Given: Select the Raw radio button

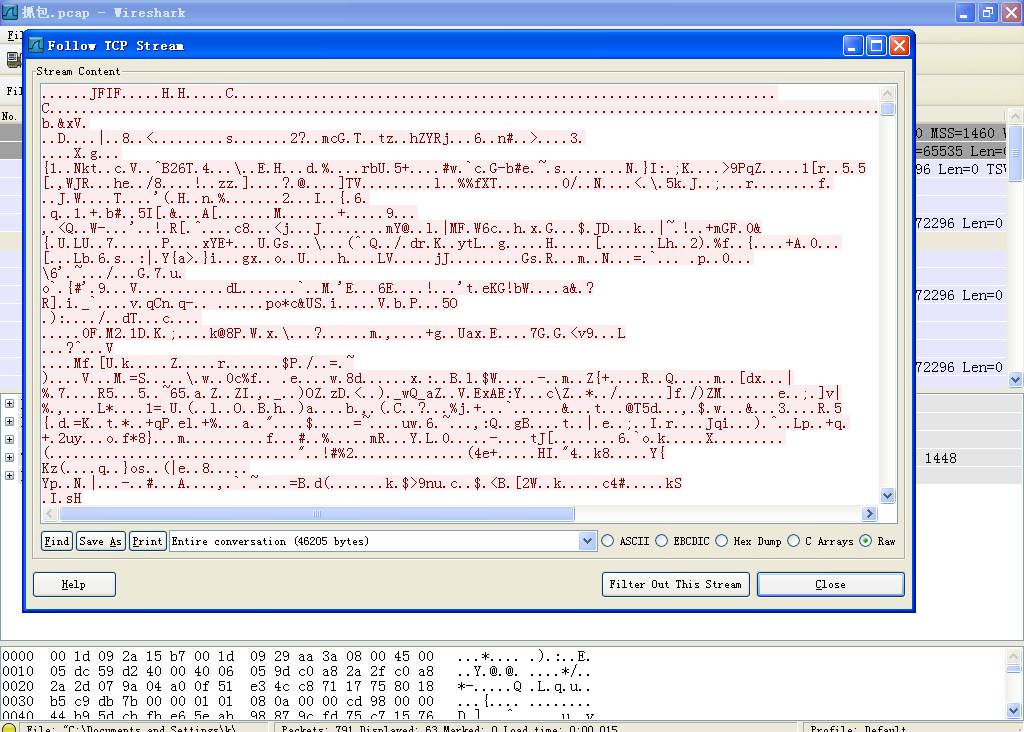Looking at the screenshot, I should 866,541.
